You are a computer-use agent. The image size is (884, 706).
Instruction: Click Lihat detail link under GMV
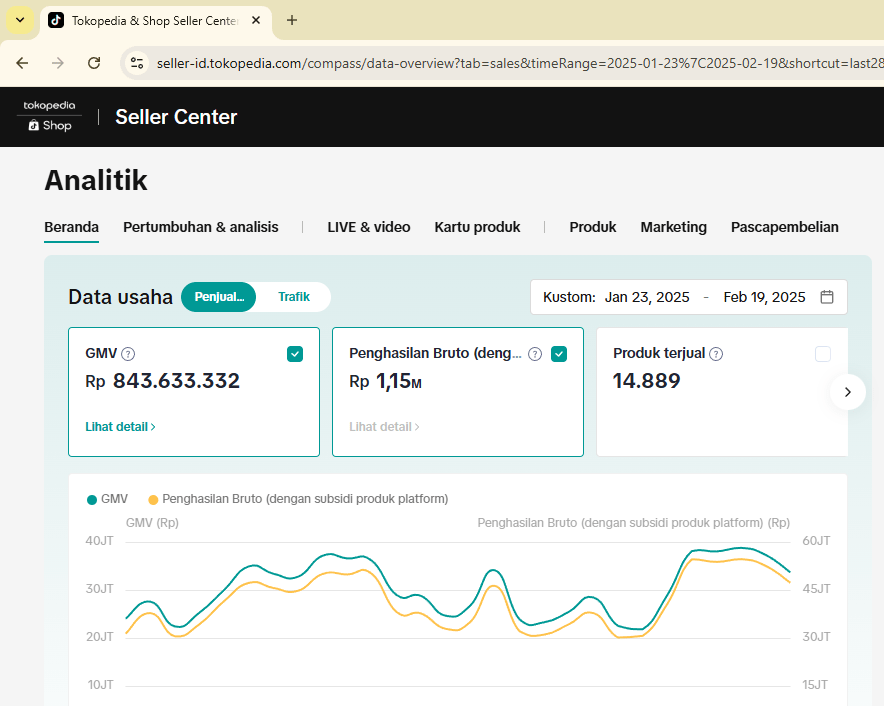(120, 427)
